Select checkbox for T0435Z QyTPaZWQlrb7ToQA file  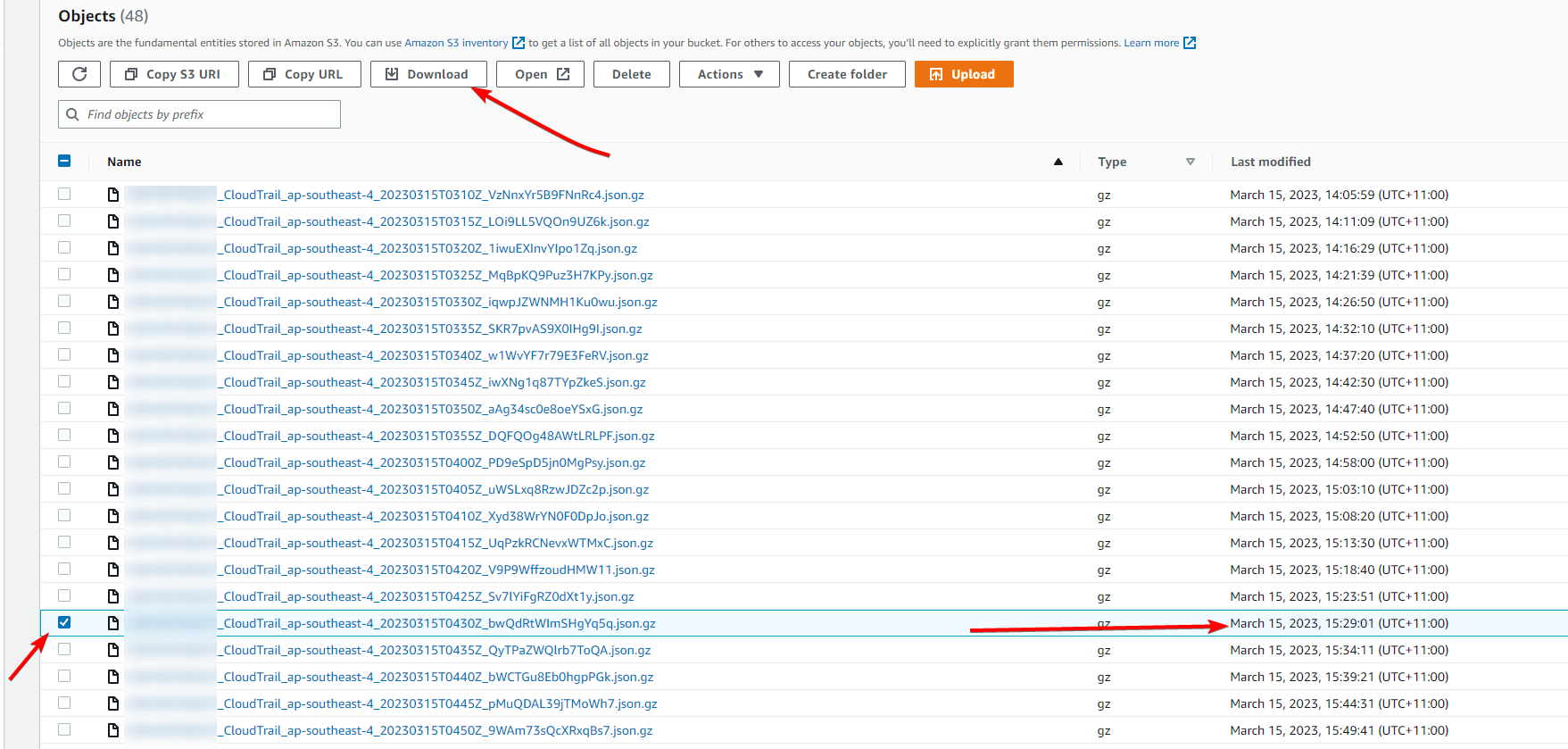(64, 649)
